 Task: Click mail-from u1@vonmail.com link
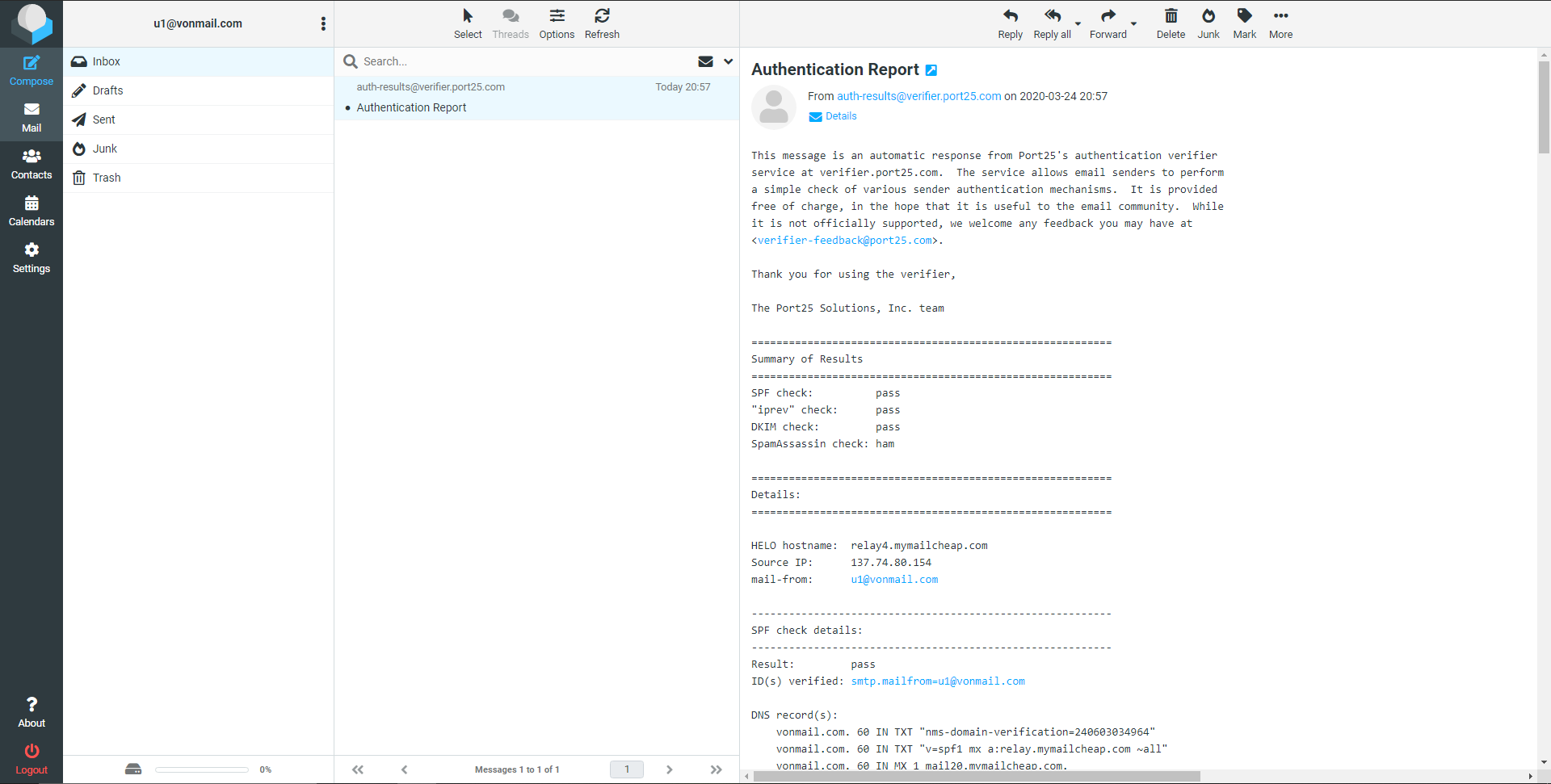pos(894,580)
